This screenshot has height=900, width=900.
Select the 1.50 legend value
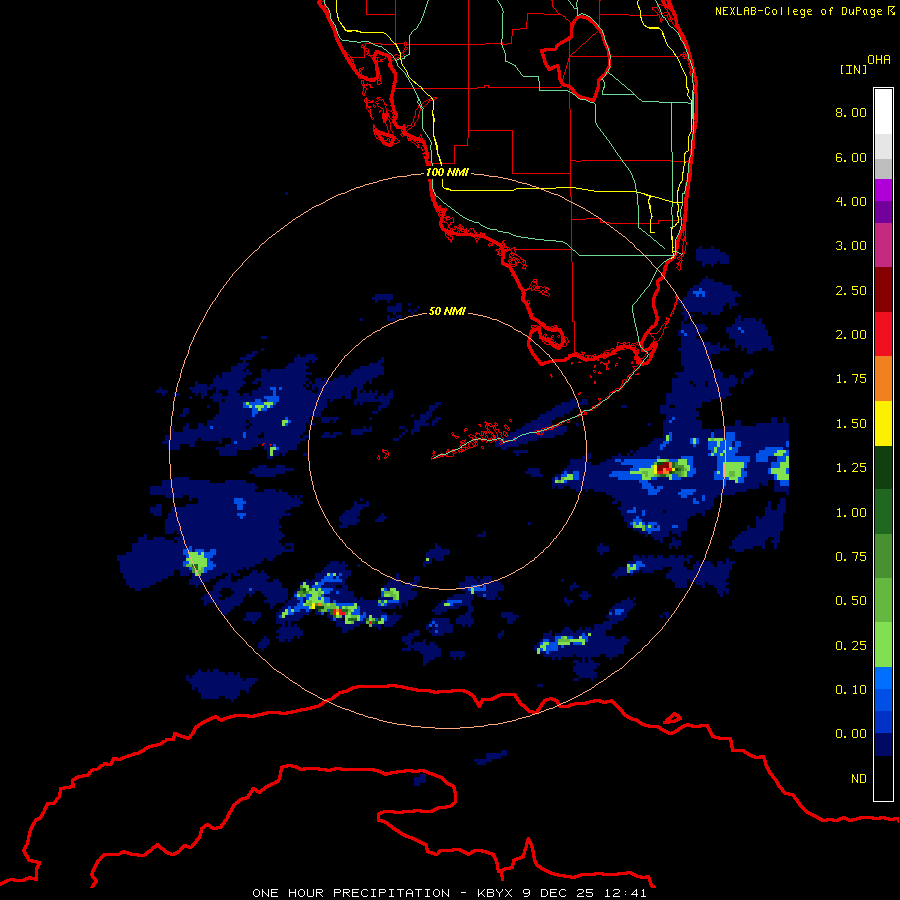pyautogui.click(x=851, y=424)
